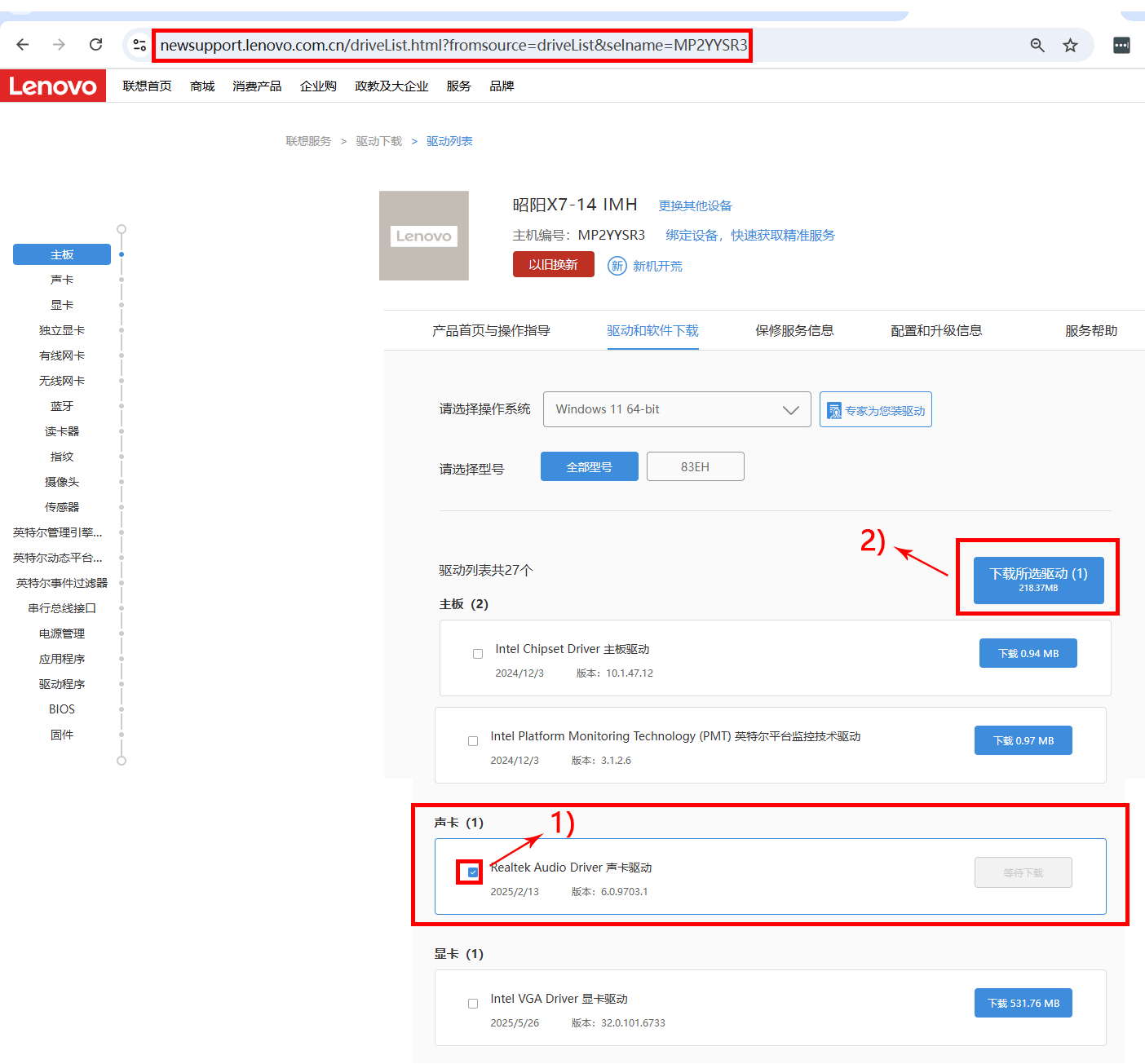Download Intel VGA Driver 531.76 MB
The image size is (1145, 1064).
pyautogui.click(x=1023, y=1003)
